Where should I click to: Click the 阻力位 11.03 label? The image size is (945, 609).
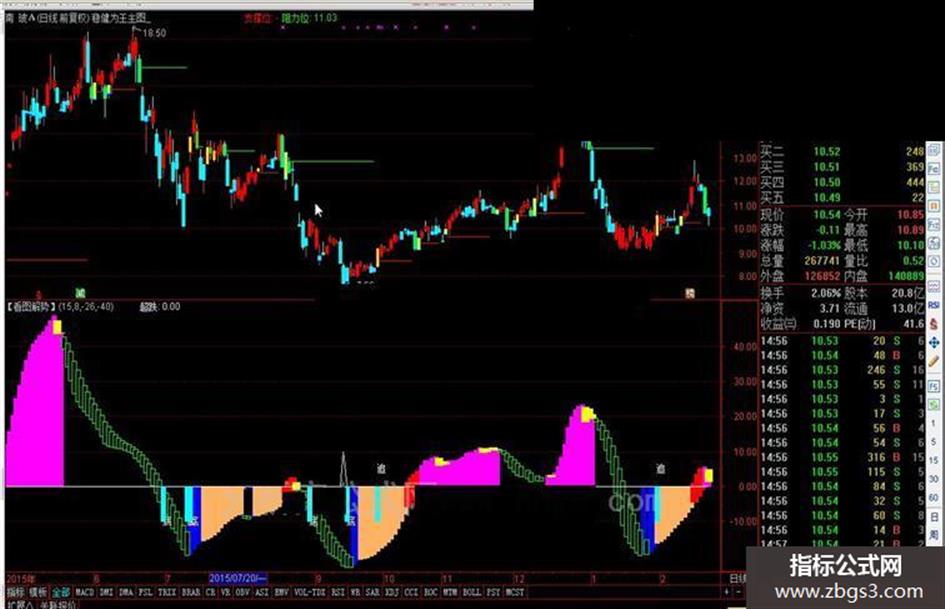coord(310,18)
